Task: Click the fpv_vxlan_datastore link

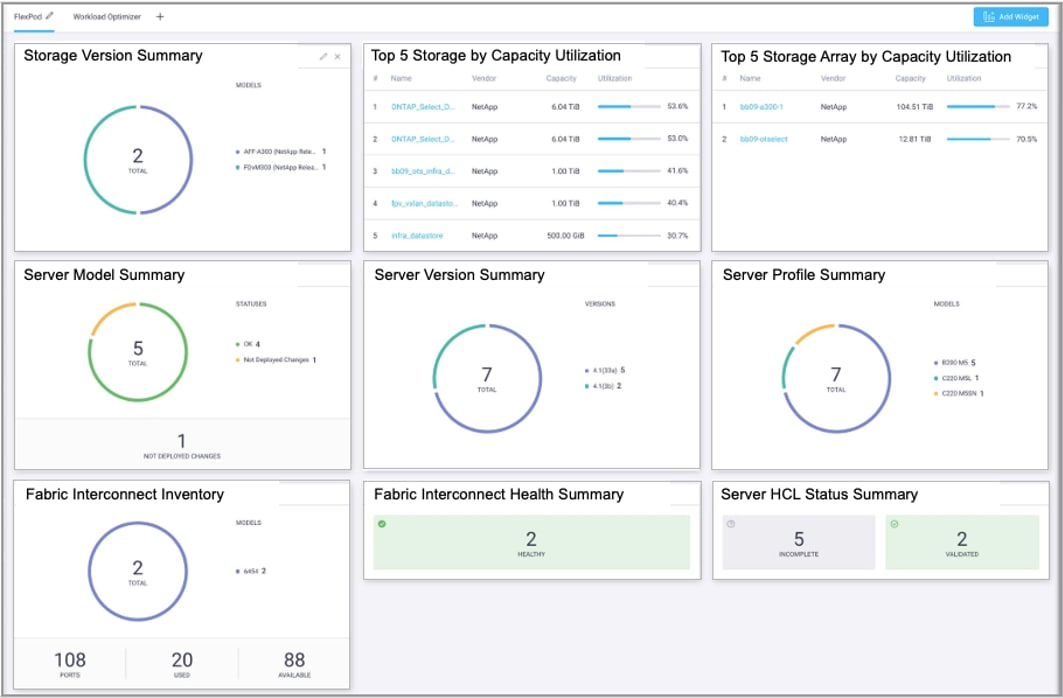Action: pos(425,203)
